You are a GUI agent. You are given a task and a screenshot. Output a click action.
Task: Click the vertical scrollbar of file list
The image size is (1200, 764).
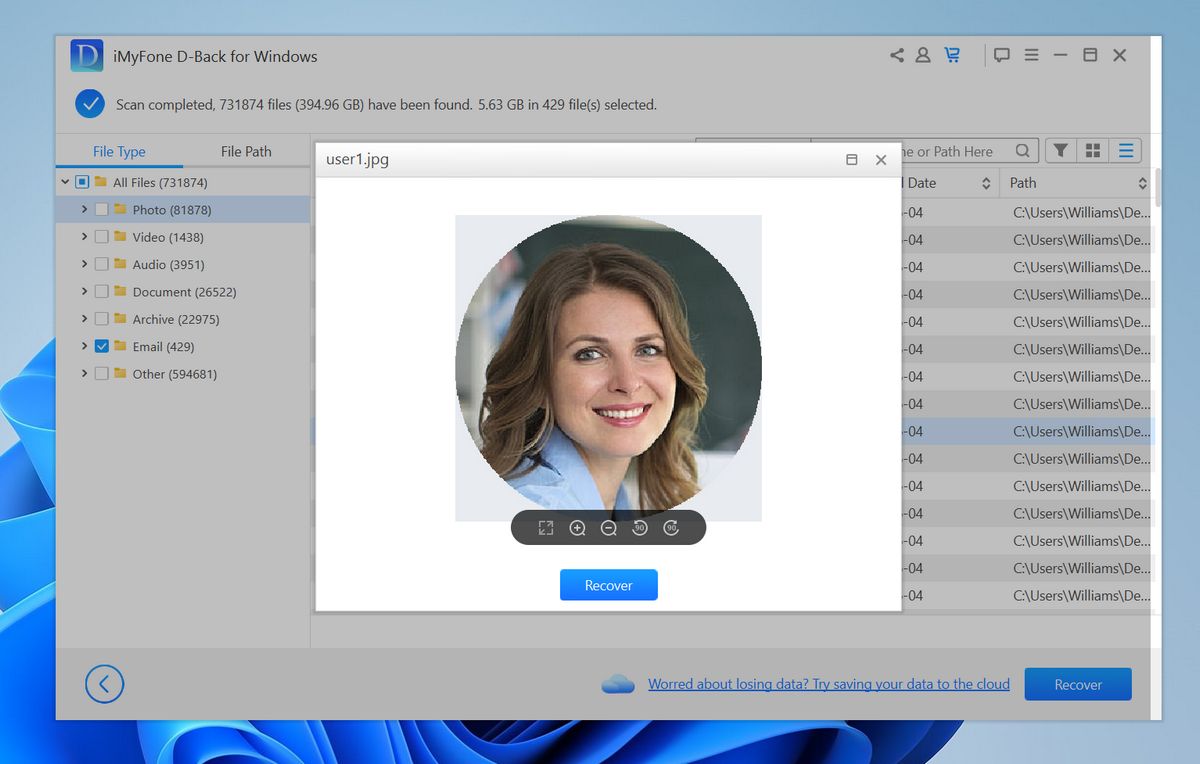[x=1158, y=186]
